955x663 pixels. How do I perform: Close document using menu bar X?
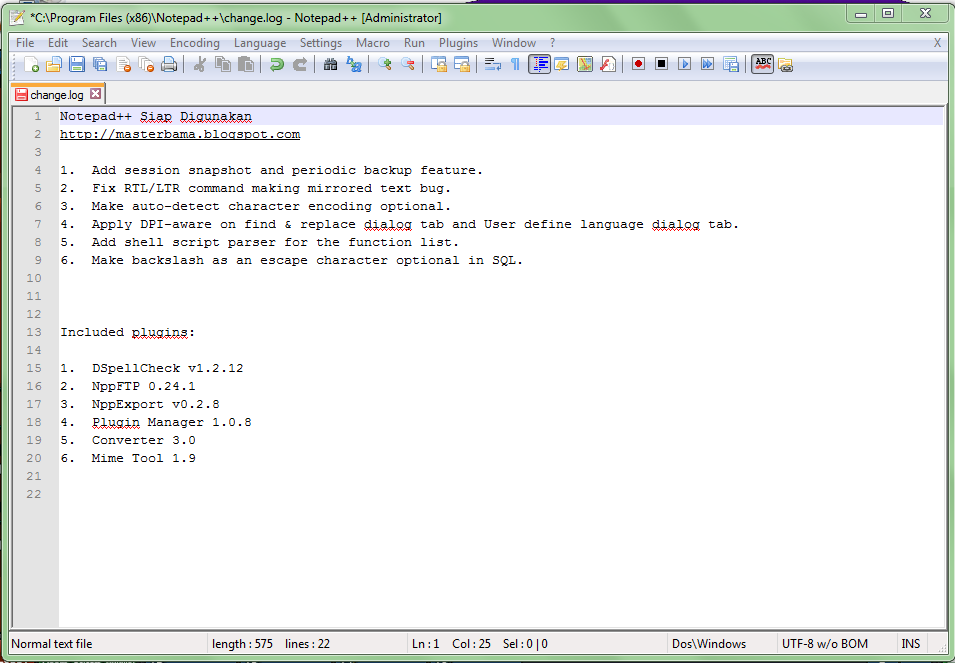(x=937, y=43)
